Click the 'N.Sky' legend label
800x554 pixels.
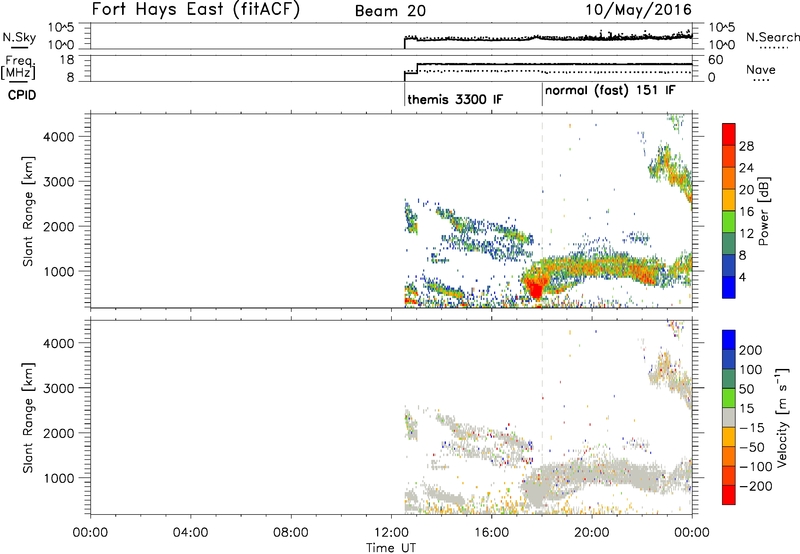tap(19, 37)
